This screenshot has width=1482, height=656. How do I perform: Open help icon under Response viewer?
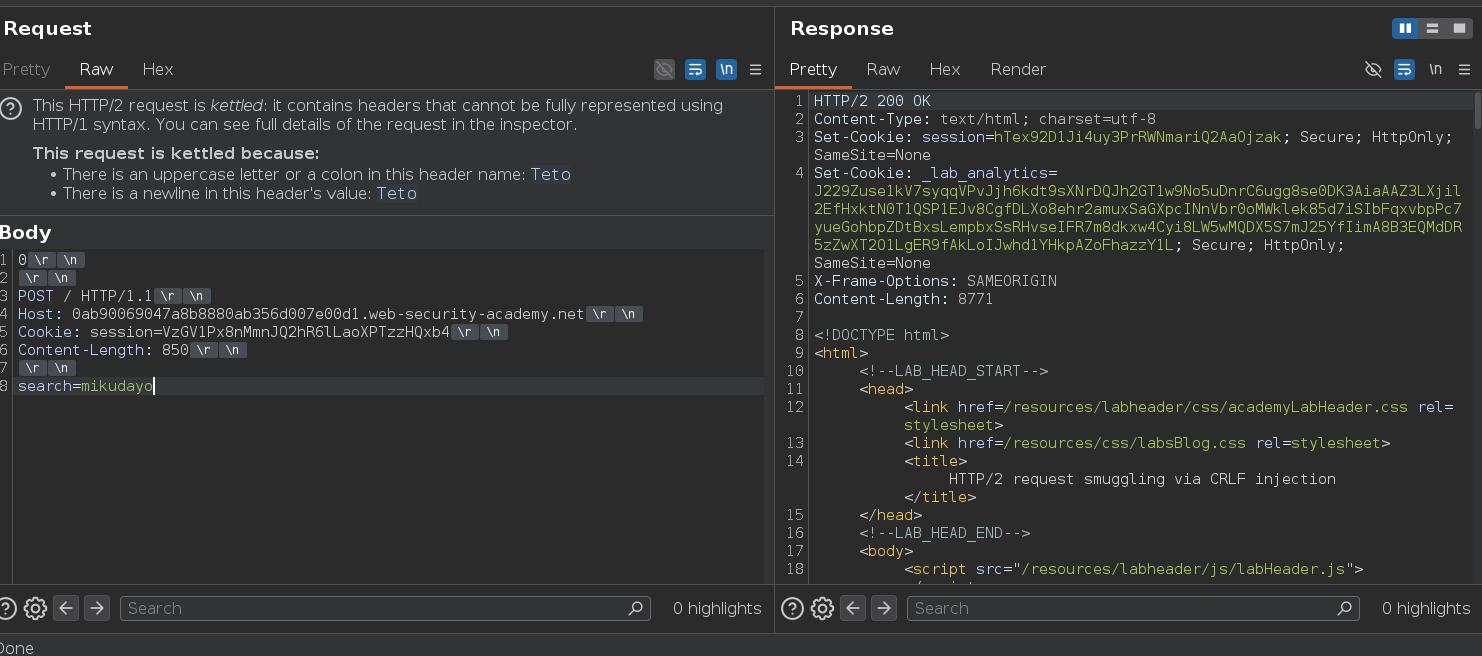[x=792, y=608]
